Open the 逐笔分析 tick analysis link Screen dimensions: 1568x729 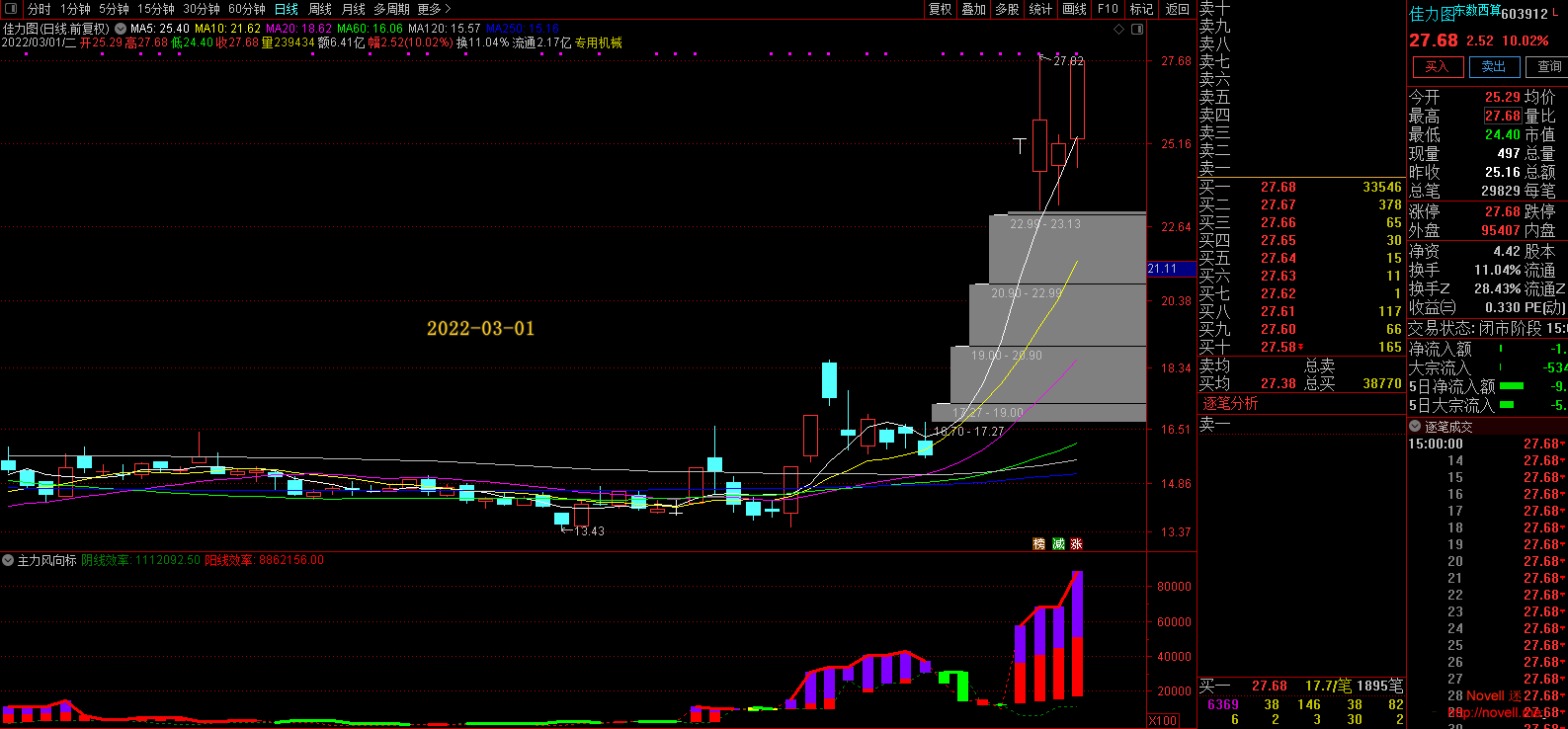pos(1230,403)
